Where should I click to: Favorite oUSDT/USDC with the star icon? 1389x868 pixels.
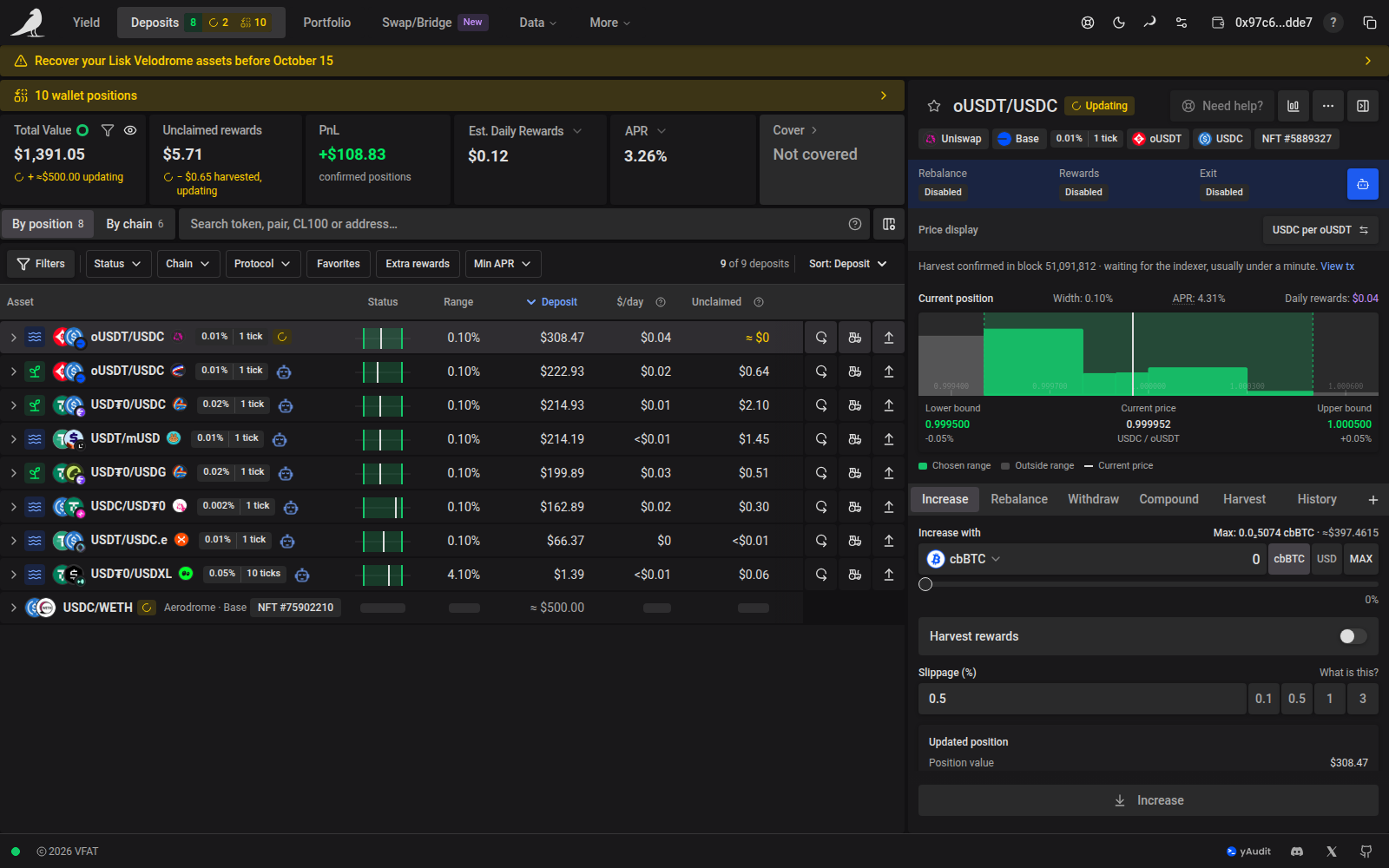(x=934, y=106)
